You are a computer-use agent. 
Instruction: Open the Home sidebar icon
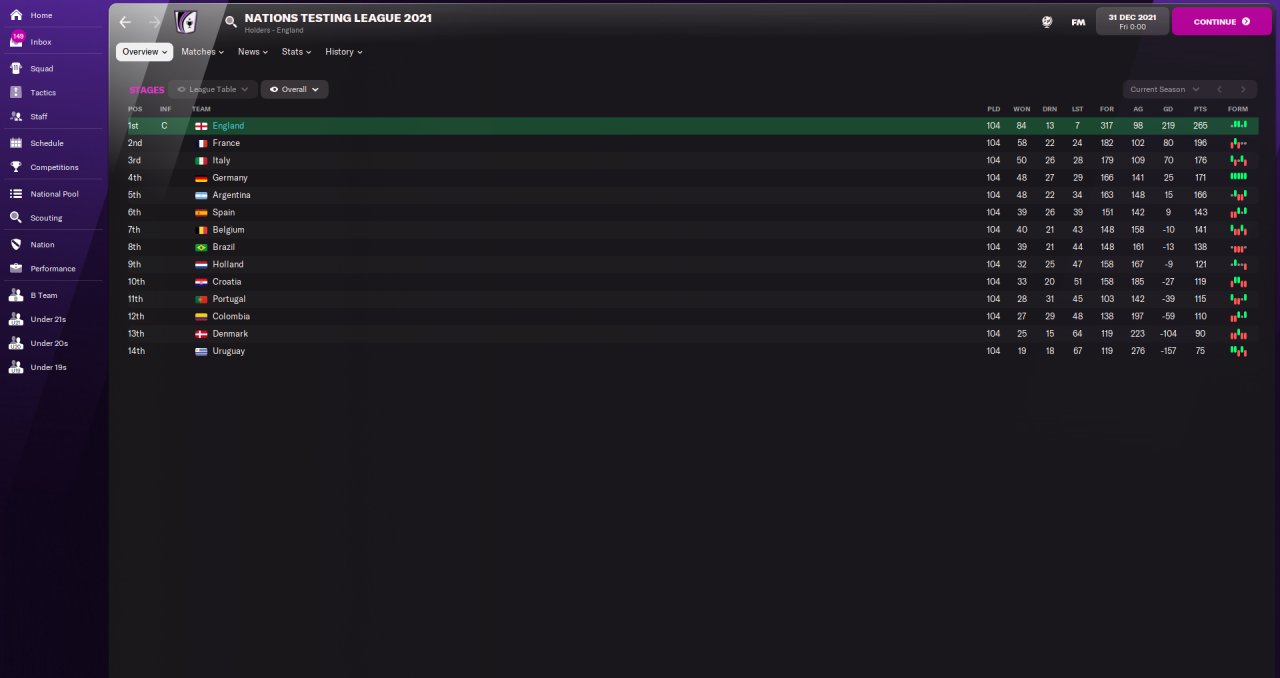click(15, 15)
